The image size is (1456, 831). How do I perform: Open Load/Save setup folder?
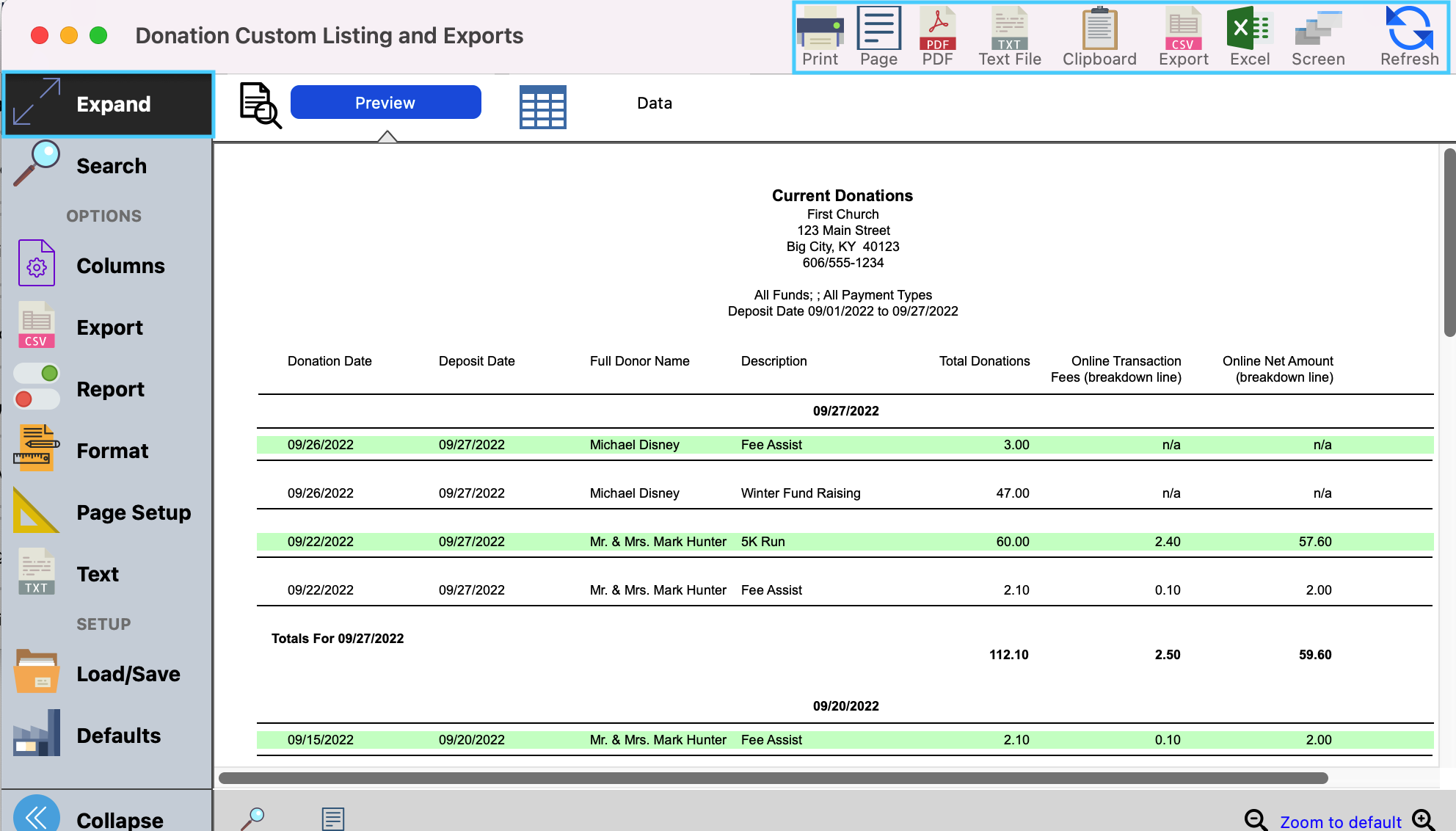pyautogui.click(x=37, y=672)
